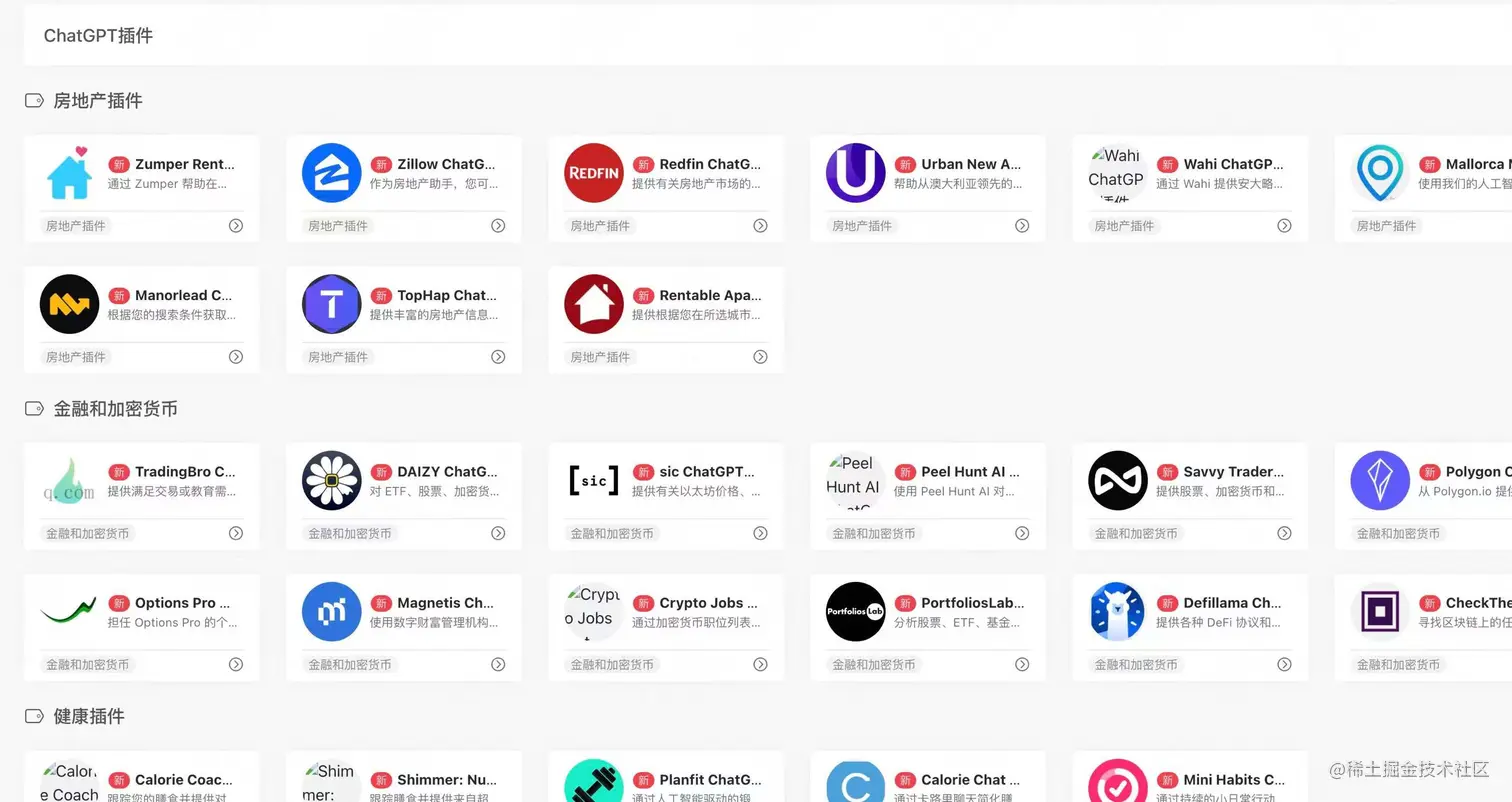Image resolution: width=1512 pixels, height=802 pixels.
Task: Click the Mini Habits pink checkmark logo
Action: pos(1118,781)
